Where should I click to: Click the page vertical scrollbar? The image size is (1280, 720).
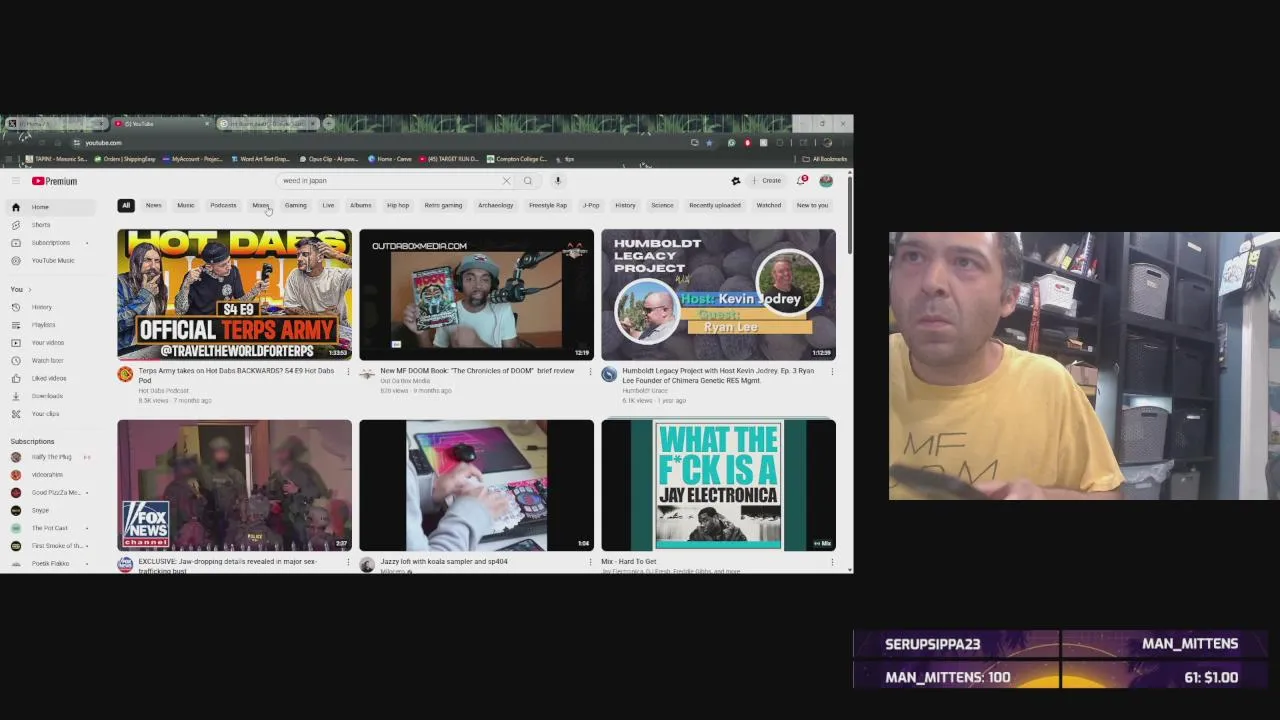(x=849, y=214)
